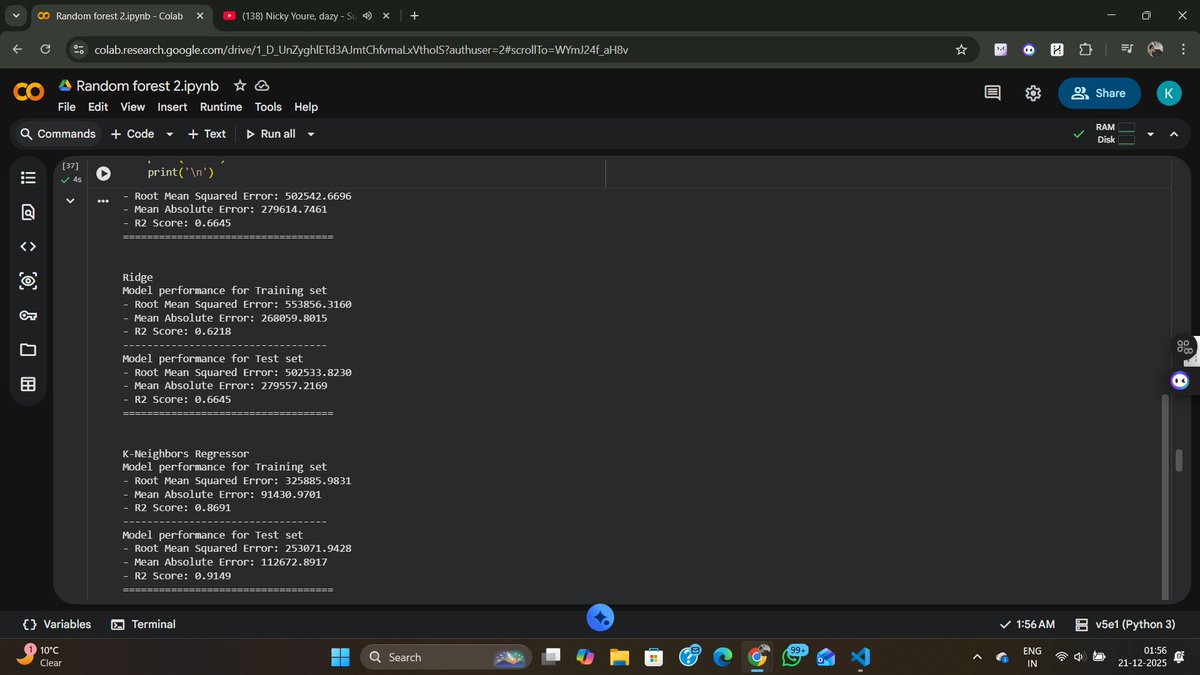Image resolution: width=1200 pixels, height=675 pixels.
Task: Open the purple face extension icon
Action: [x=1001, y=49]
